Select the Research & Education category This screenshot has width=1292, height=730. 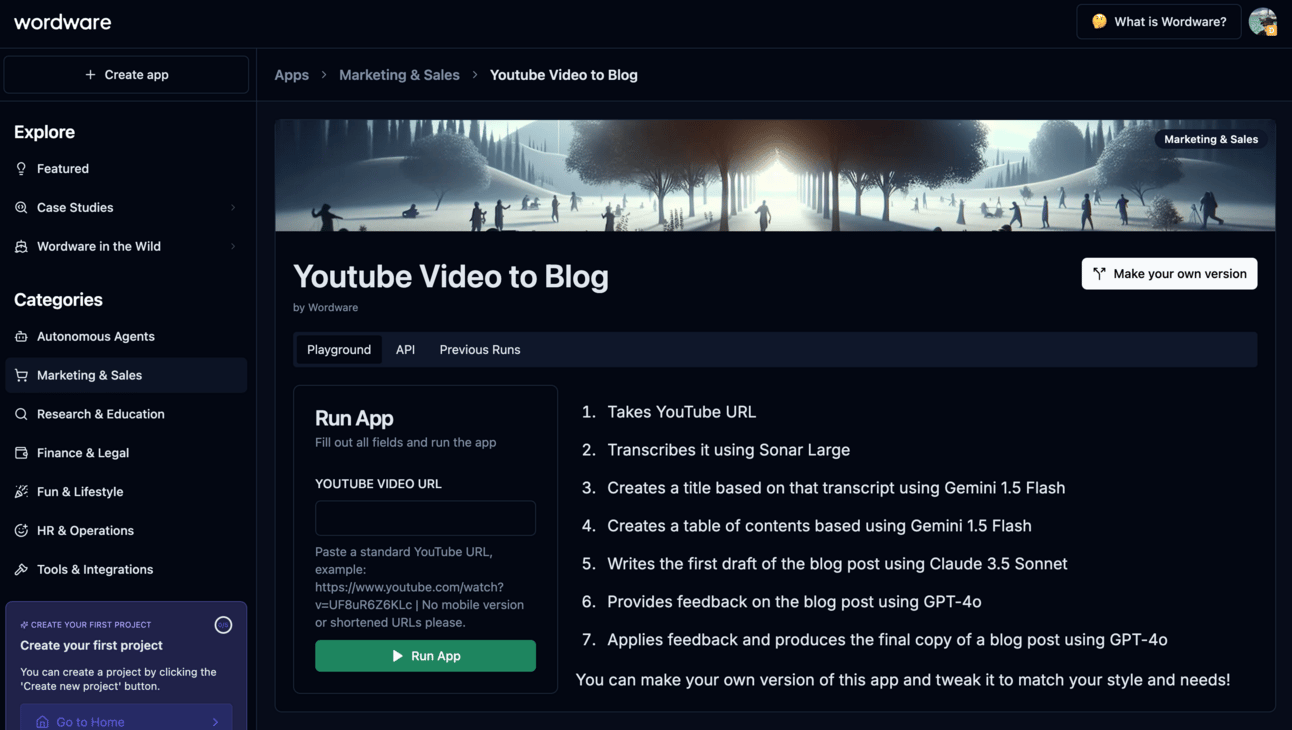126,414
